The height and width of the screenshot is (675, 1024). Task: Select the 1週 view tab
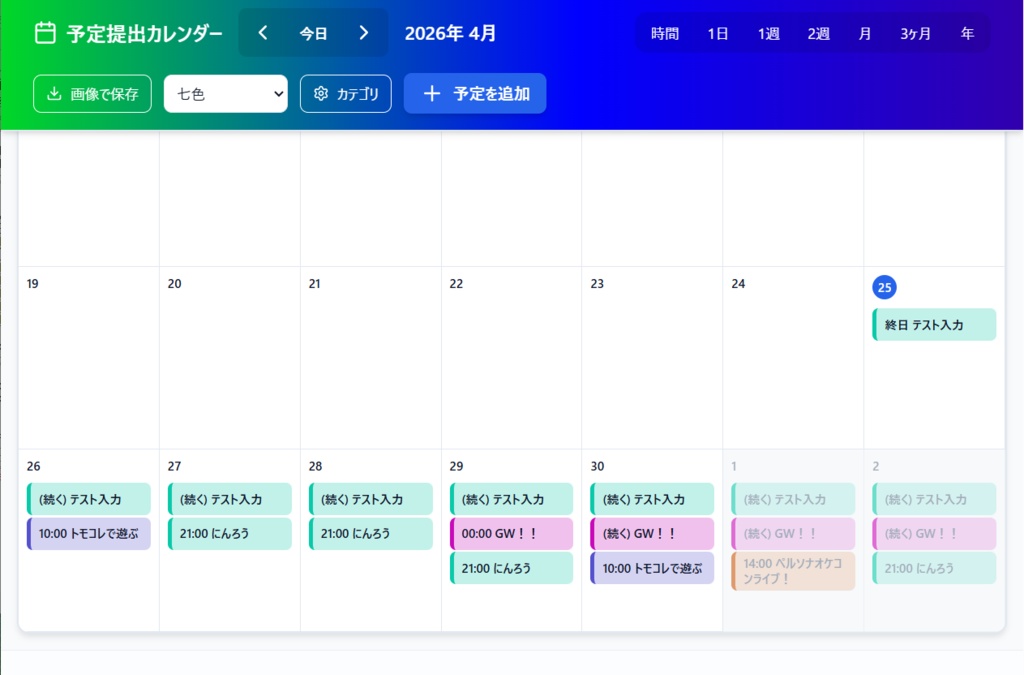point(768,34)
